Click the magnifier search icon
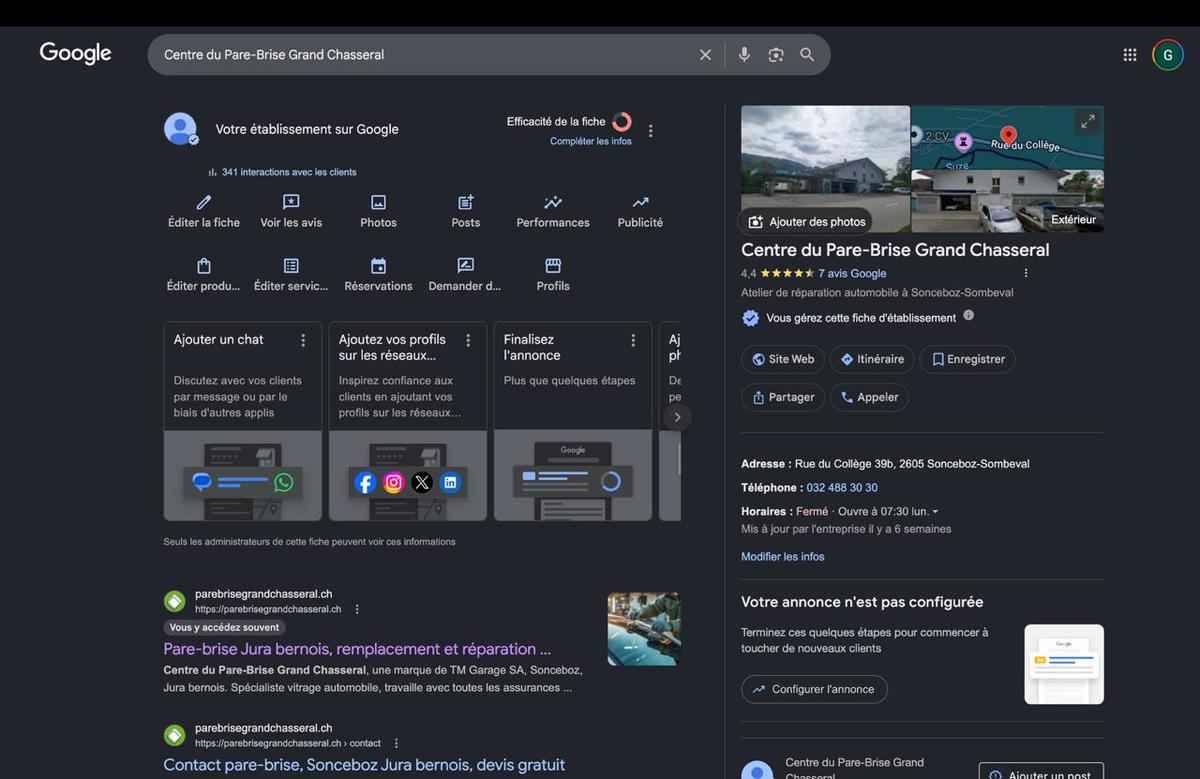Viewport: 1200px width, 779px height. pos(807,55)
